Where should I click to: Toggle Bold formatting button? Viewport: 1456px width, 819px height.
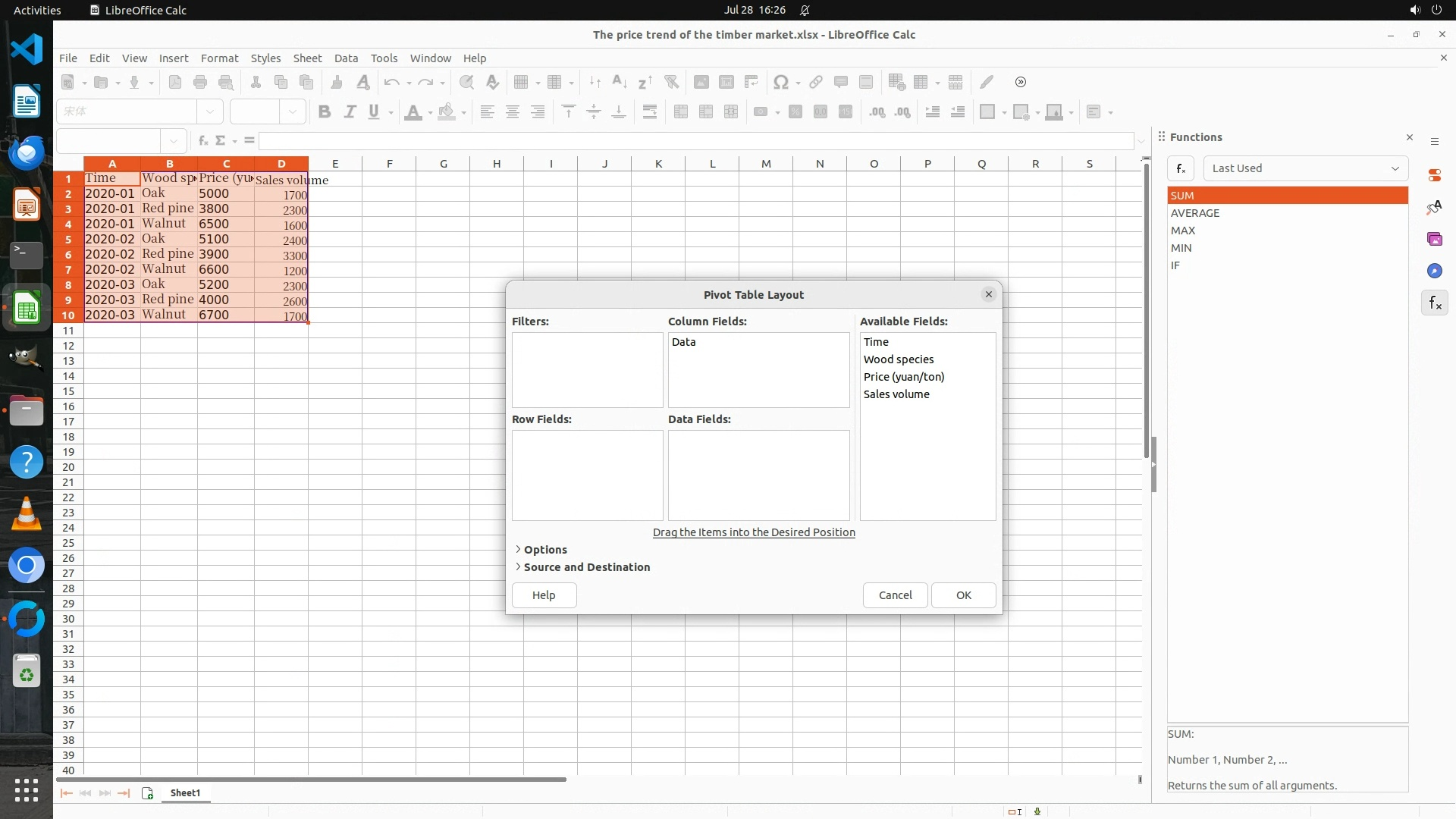[325, 112]
